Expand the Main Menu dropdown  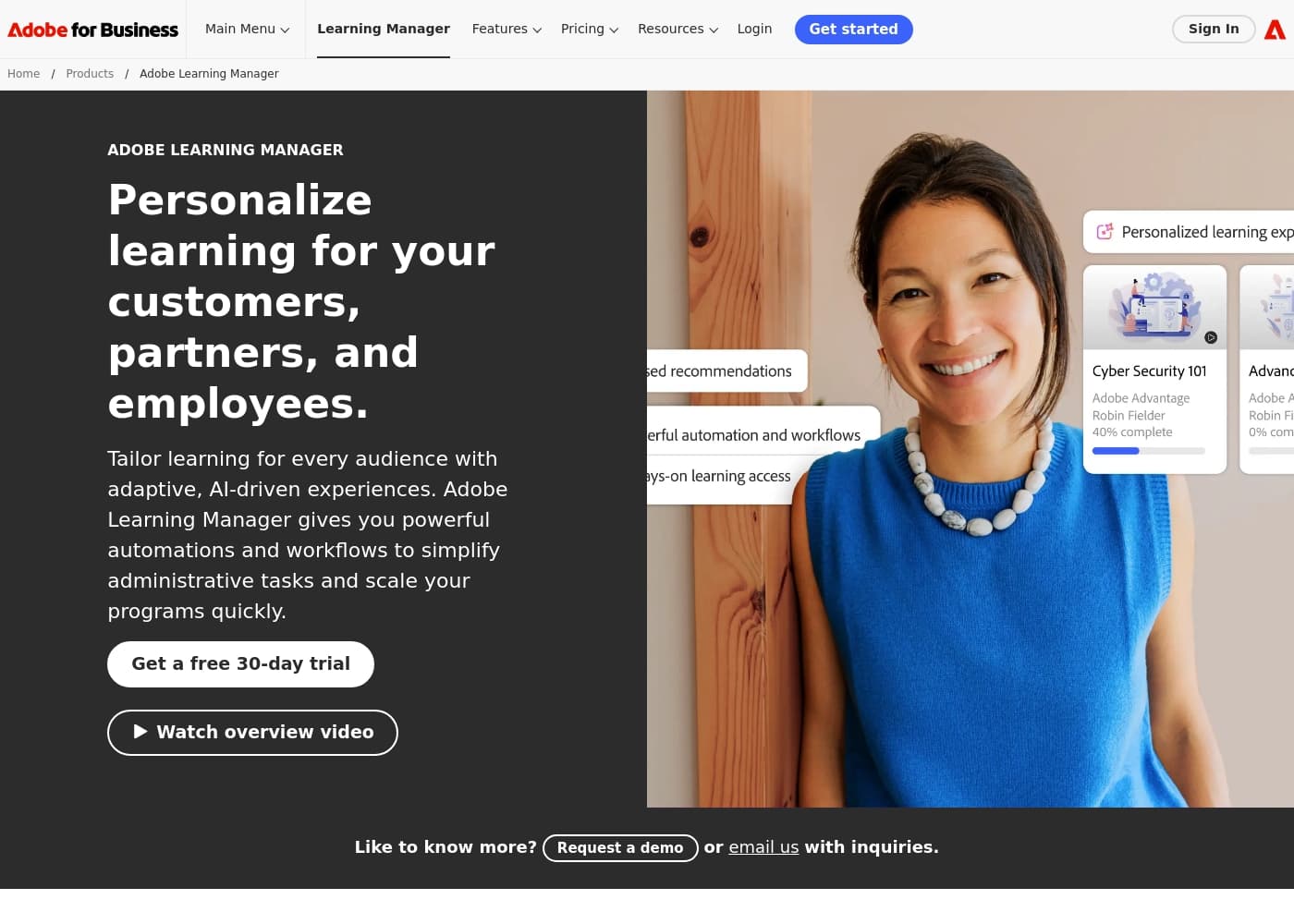click(247, 30)
